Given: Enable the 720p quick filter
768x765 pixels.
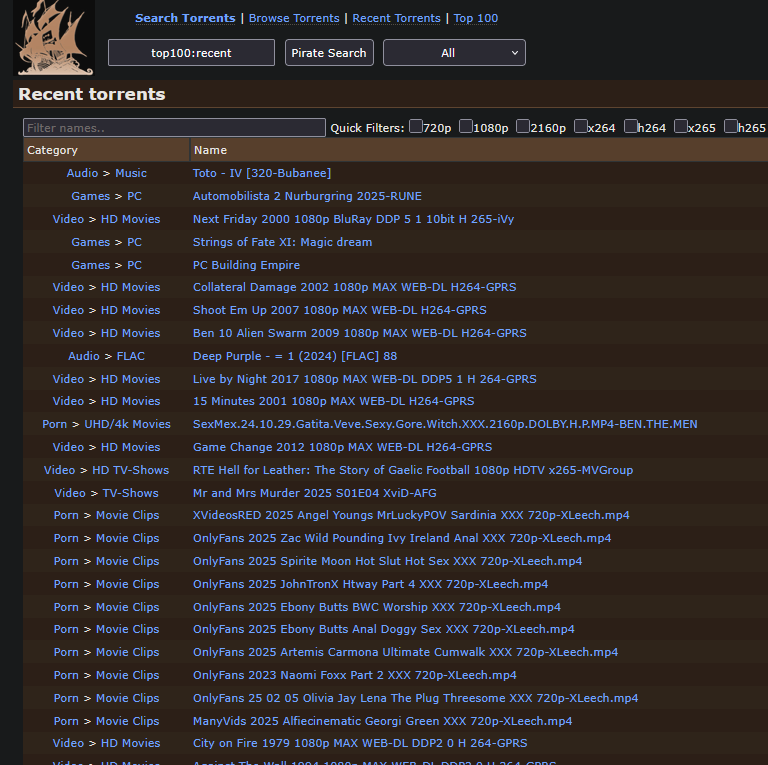Looking at the screenshot, I should click(x=416, y=126).
